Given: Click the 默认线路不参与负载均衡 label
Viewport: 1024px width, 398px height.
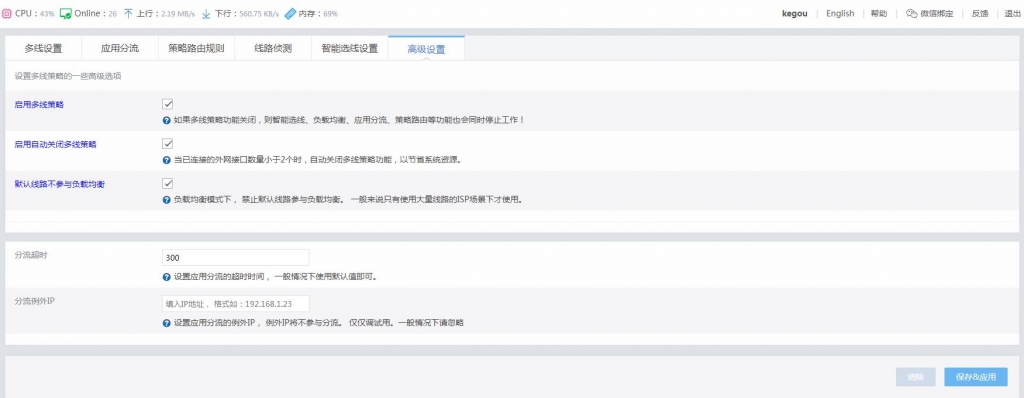Looking at the screenshot, I should pos(59,184).
